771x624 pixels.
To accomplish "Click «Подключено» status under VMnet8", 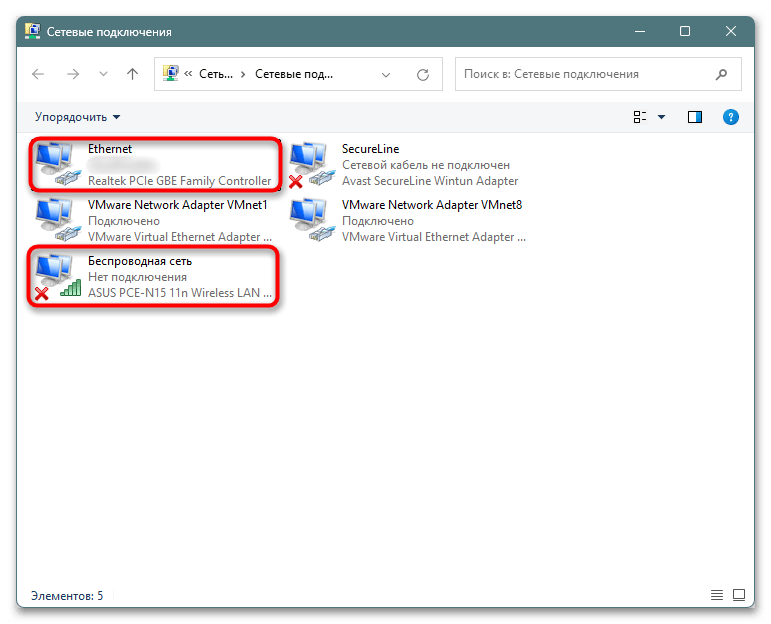I will [378, 221].
